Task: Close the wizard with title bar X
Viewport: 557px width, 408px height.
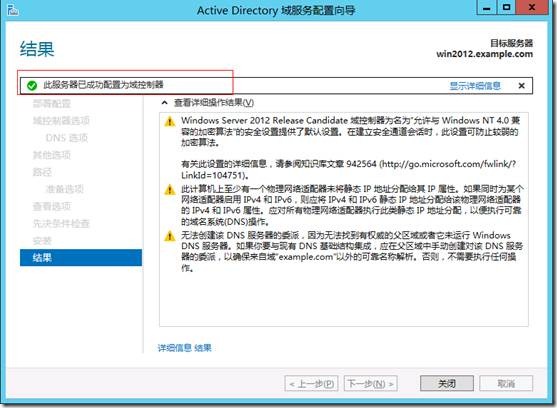Action: (532, 8)
